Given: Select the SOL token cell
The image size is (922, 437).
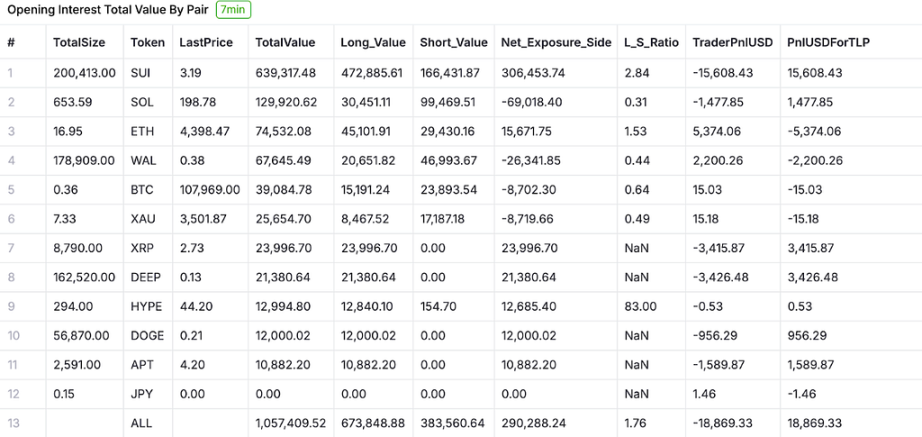Looking at the screenshot, I should [142, 102].
